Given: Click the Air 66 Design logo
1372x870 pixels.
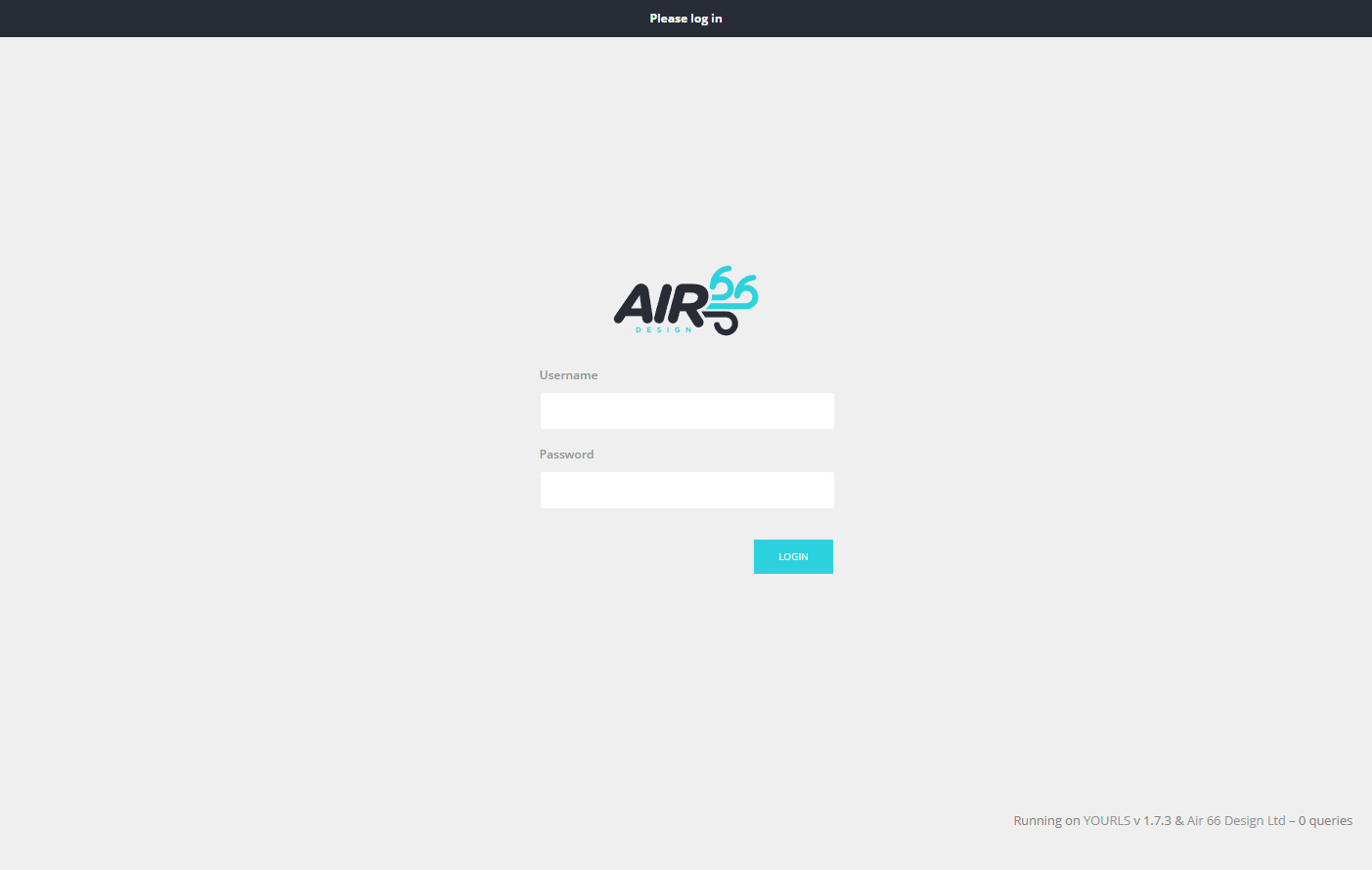Looking at the screenshot, I should tap(686, 301).
